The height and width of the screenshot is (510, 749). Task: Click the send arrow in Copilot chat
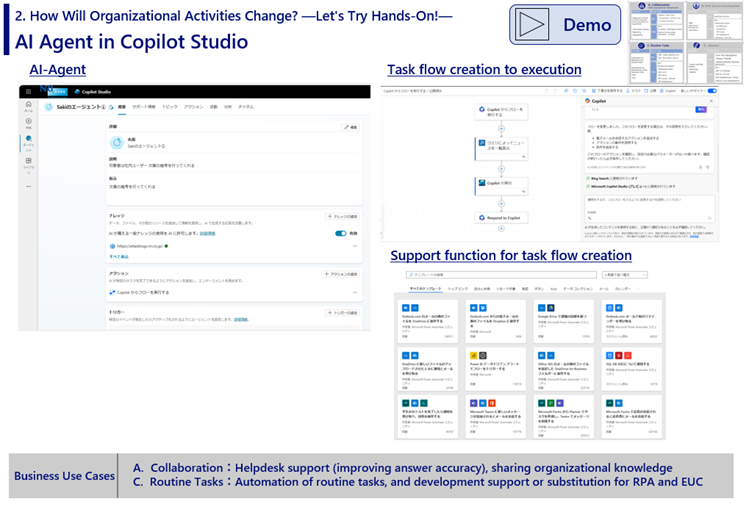coord(710,218)
